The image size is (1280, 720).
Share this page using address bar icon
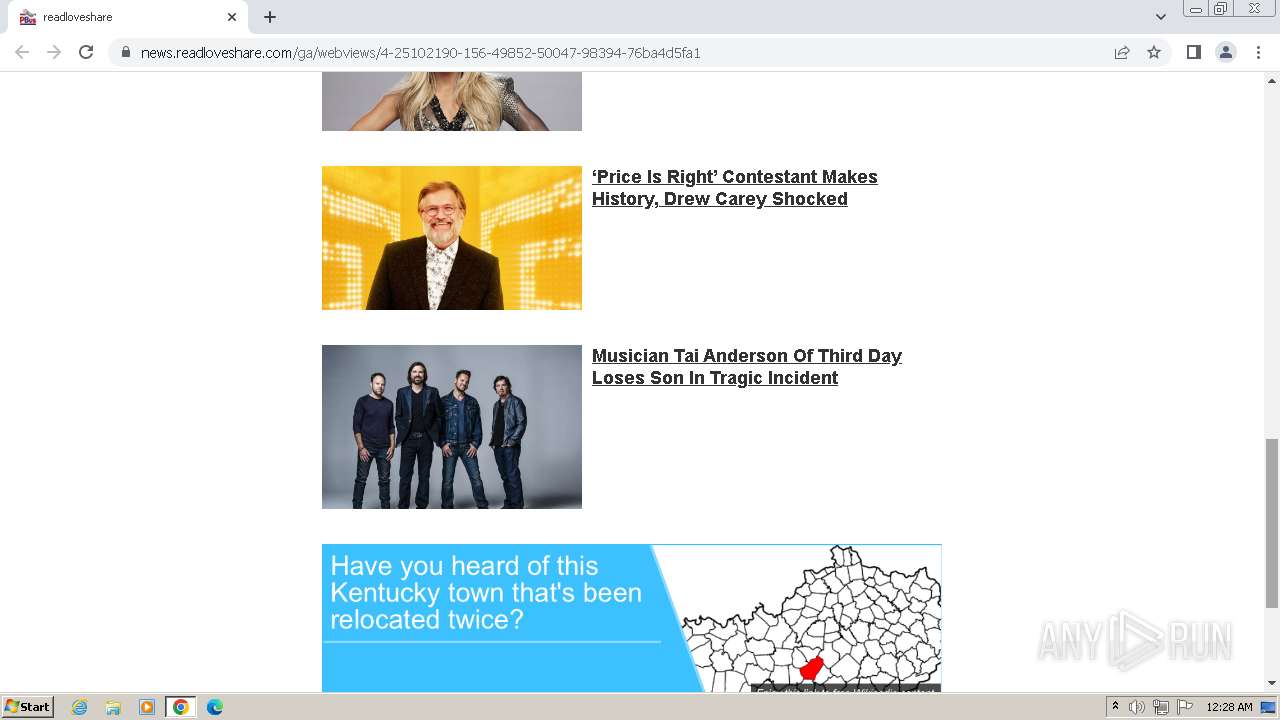(x=1122, y=52)
